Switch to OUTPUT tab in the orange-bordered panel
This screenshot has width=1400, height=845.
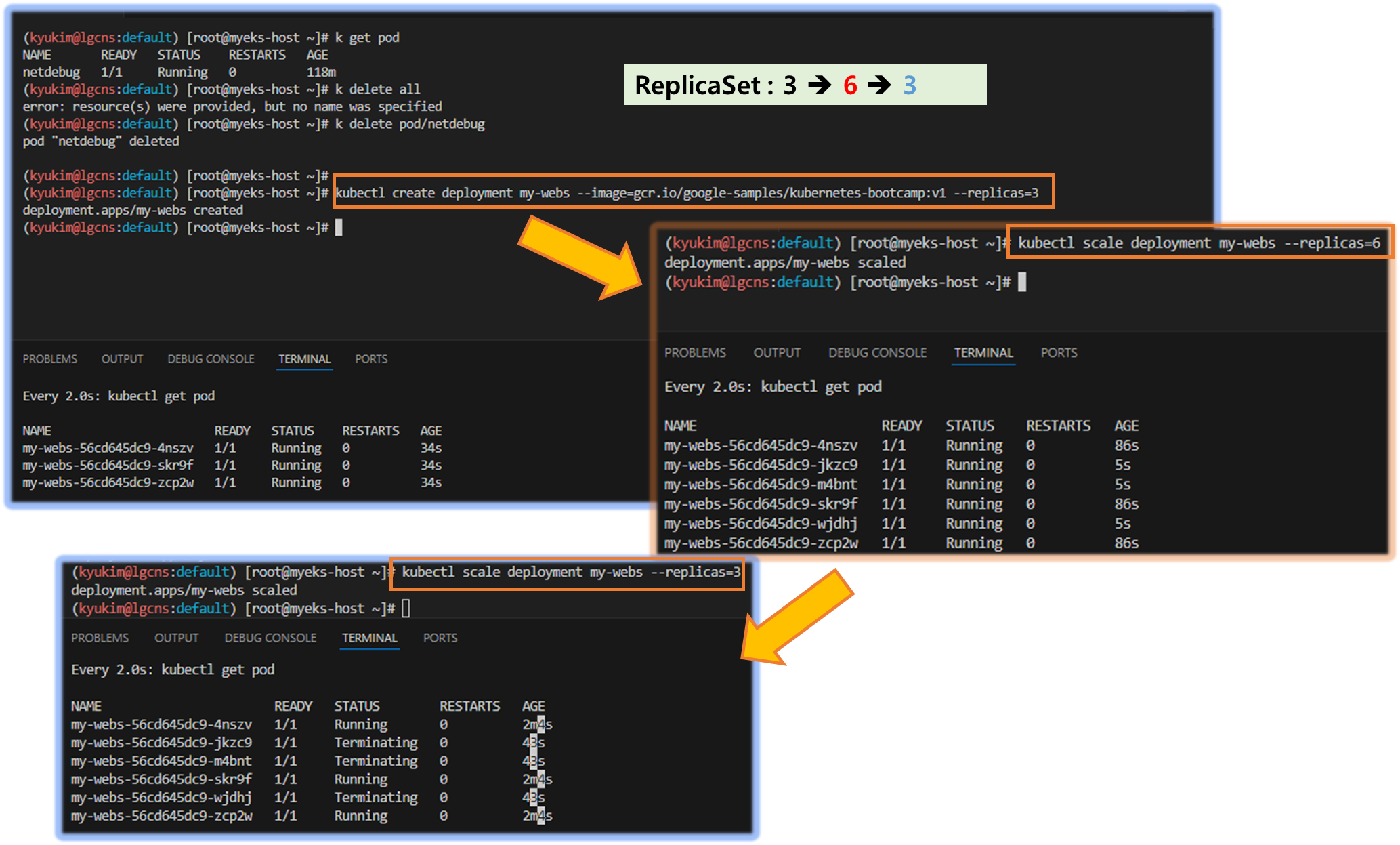[x=776, y=353]
